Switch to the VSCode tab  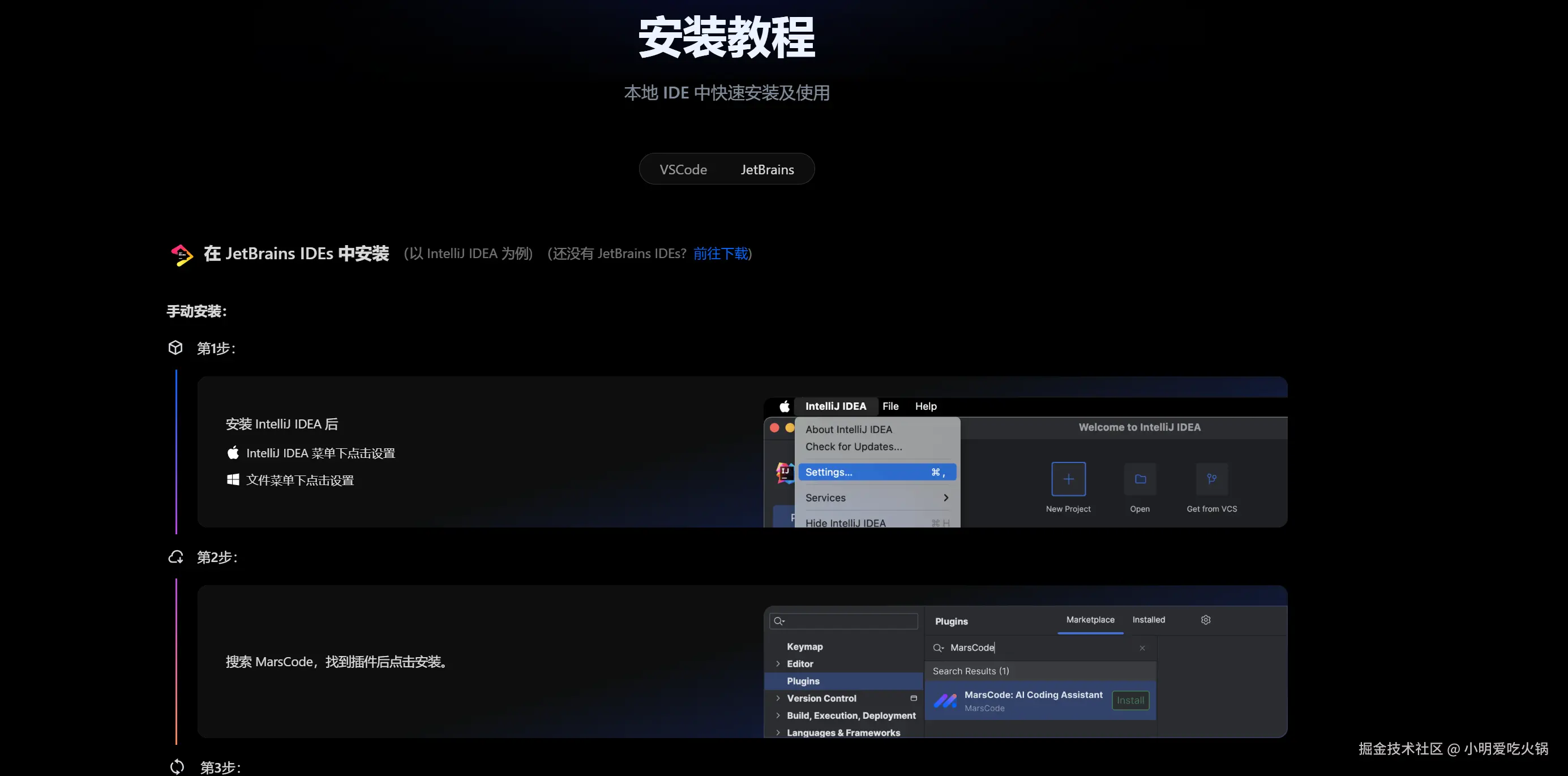pyautogui.click(x=683, y=170)
